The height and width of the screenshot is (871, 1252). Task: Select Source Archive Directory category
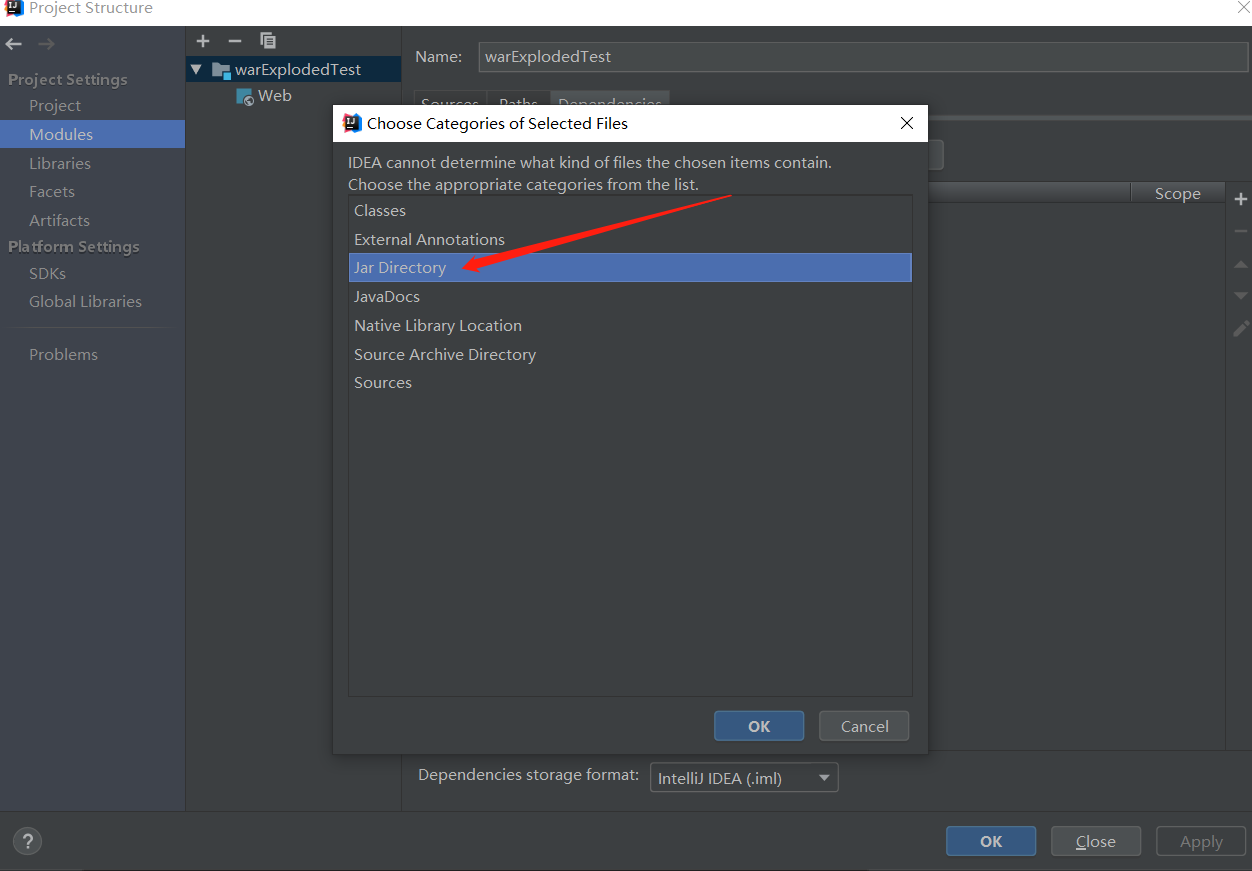630,354
